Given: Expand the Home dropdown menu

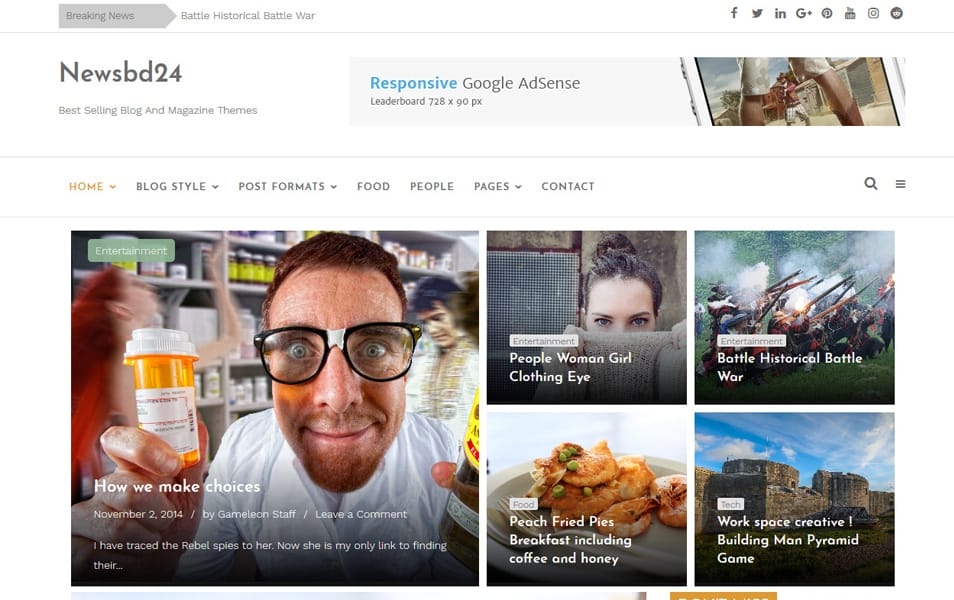Looking at the screenshot, I should click(x=92, y=187).
